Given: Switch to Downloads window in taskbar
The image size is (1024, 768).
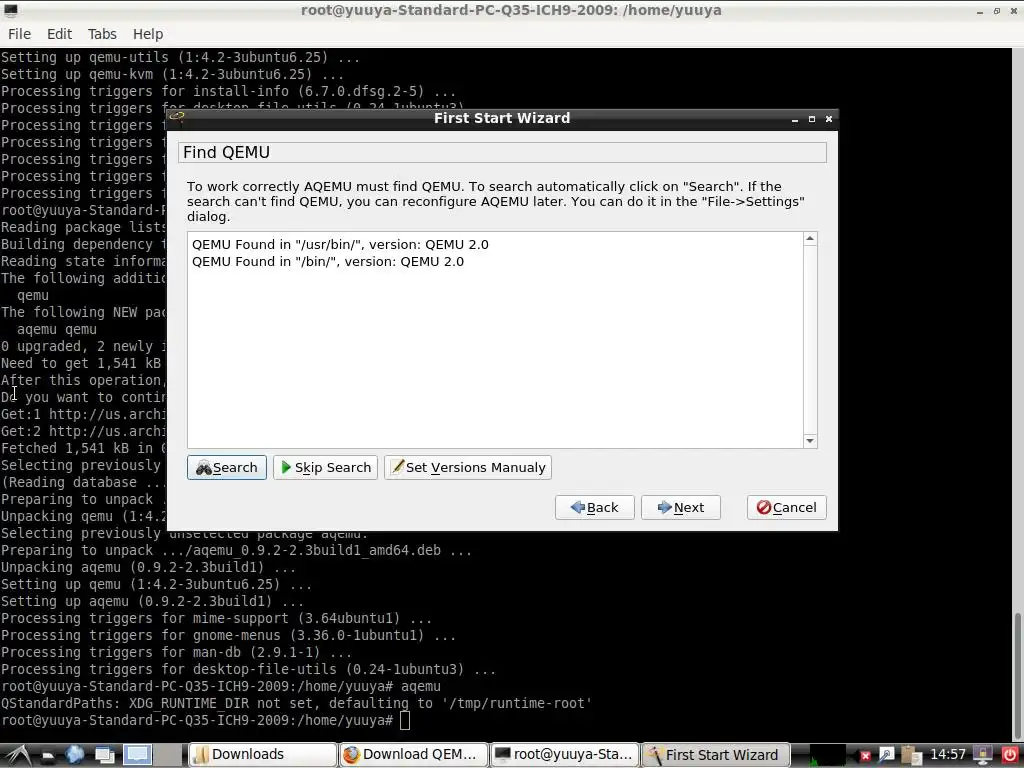Looking at the screenshot, I should pyautogui.click(x=263, y=755).
